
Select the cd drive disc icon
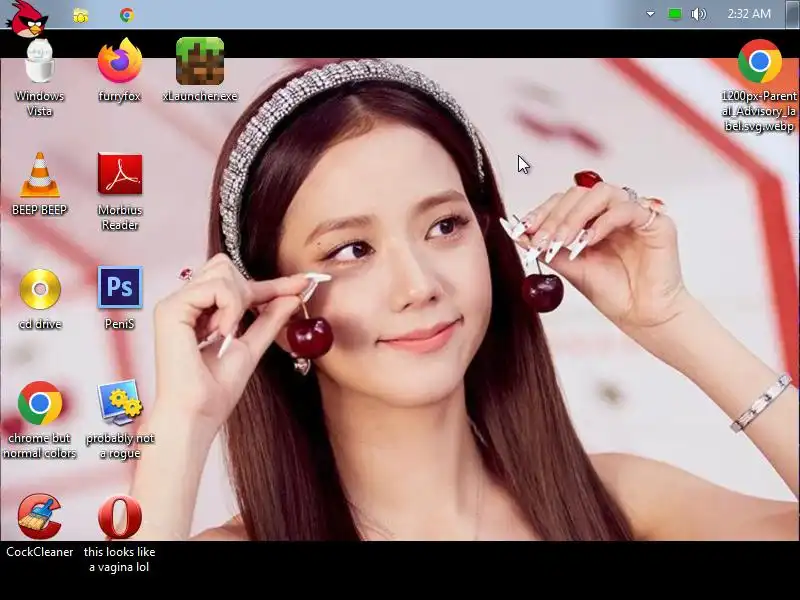tap(40, 289)
